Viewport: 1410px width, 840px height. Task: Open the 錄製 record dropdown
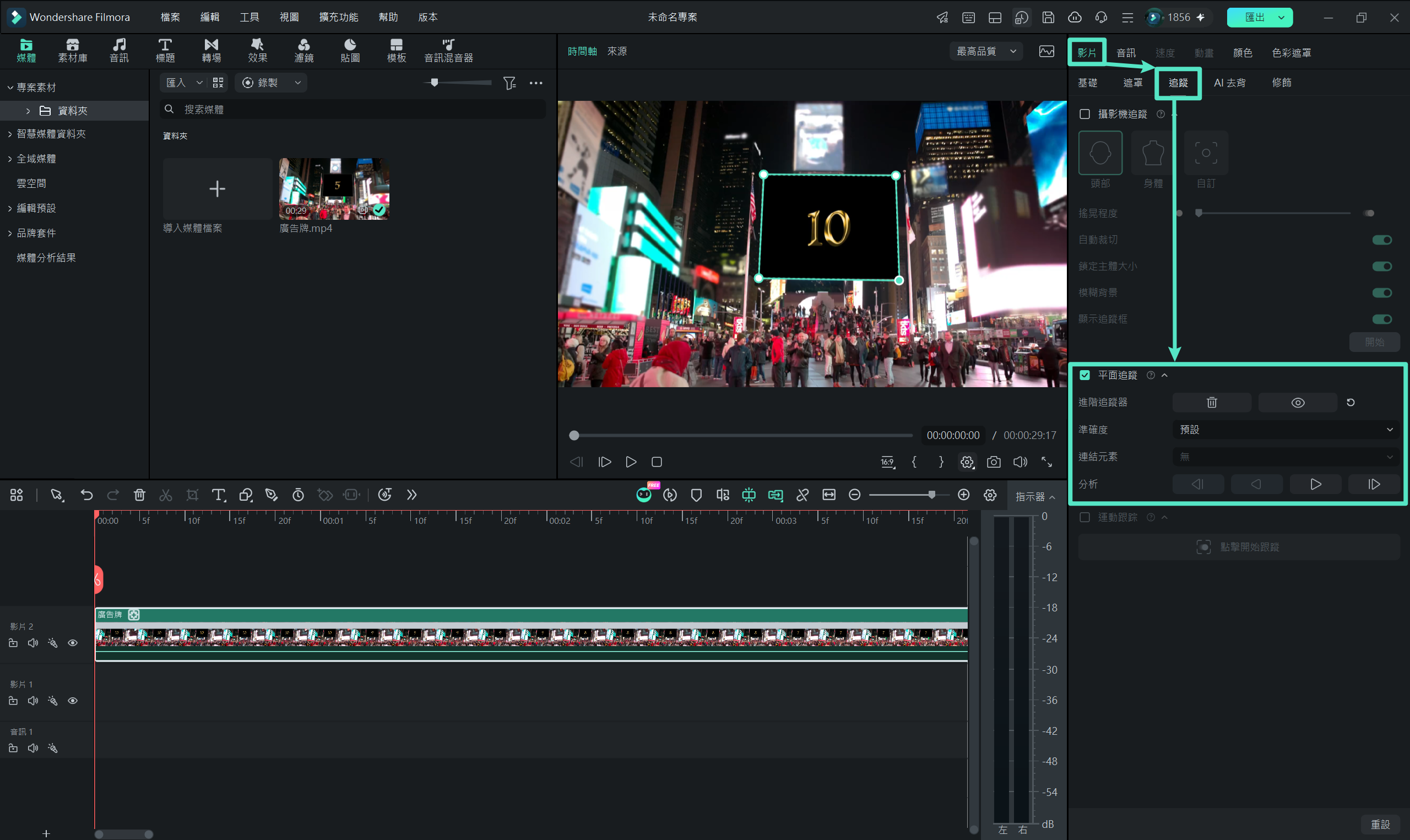(x=271, y=83)
